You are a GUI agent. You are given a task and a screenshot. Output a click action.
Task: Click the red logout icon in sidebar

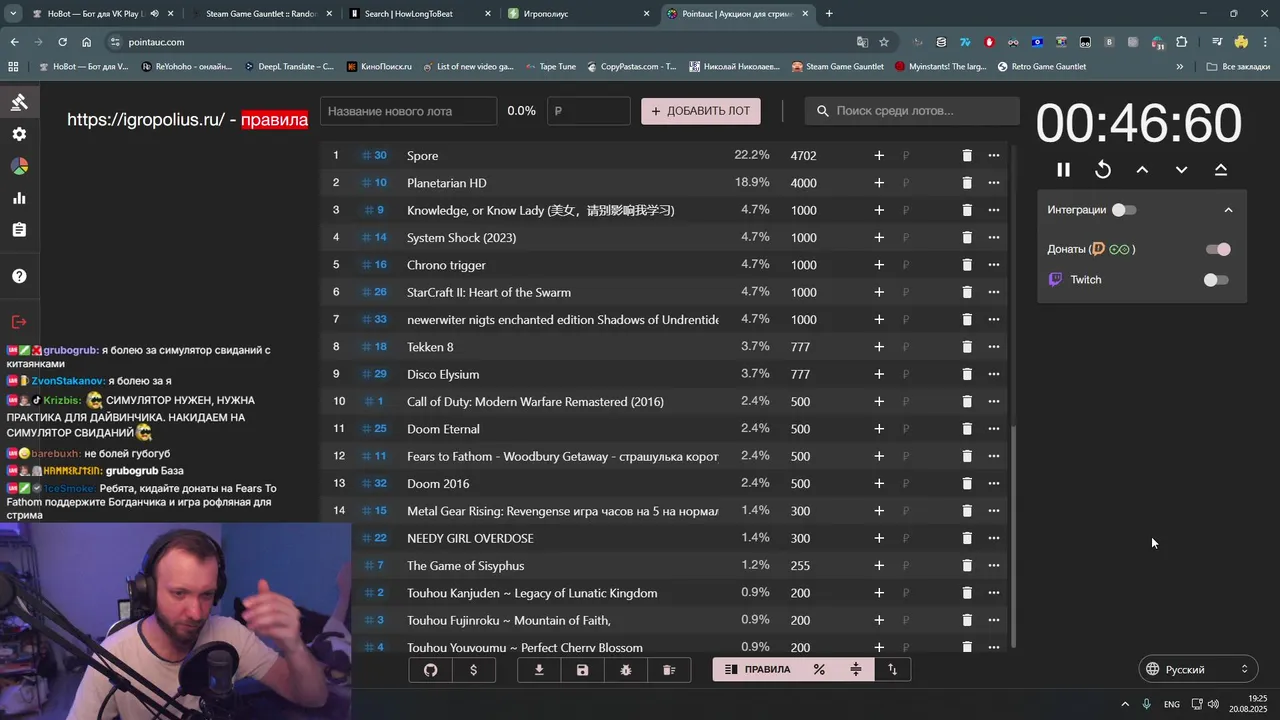point(19,322)
